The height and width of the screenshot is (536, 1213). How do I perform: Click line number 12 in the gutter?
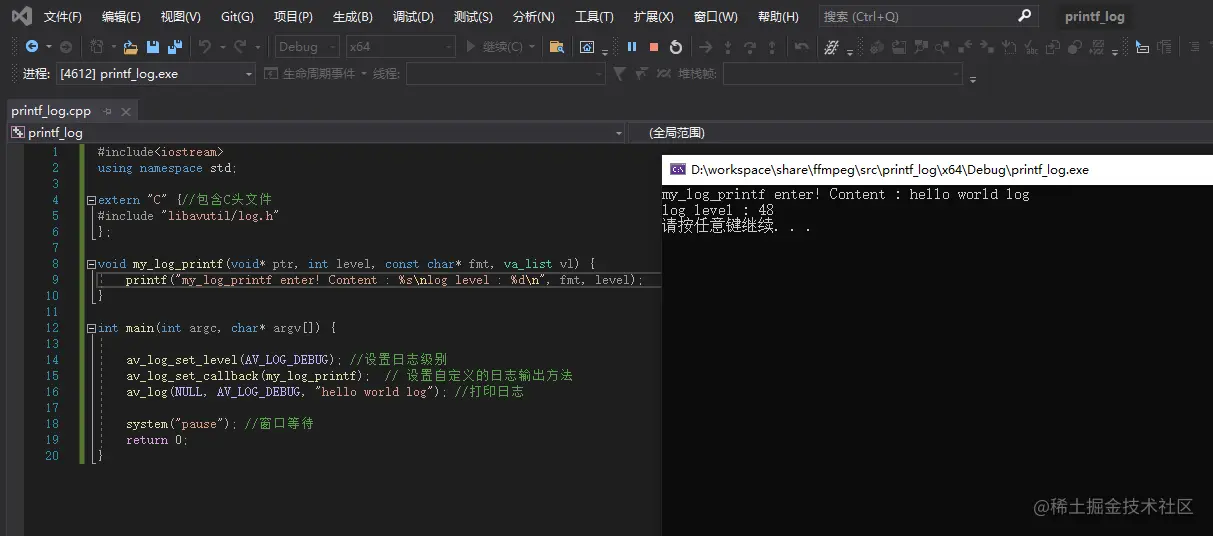[52, 328]
